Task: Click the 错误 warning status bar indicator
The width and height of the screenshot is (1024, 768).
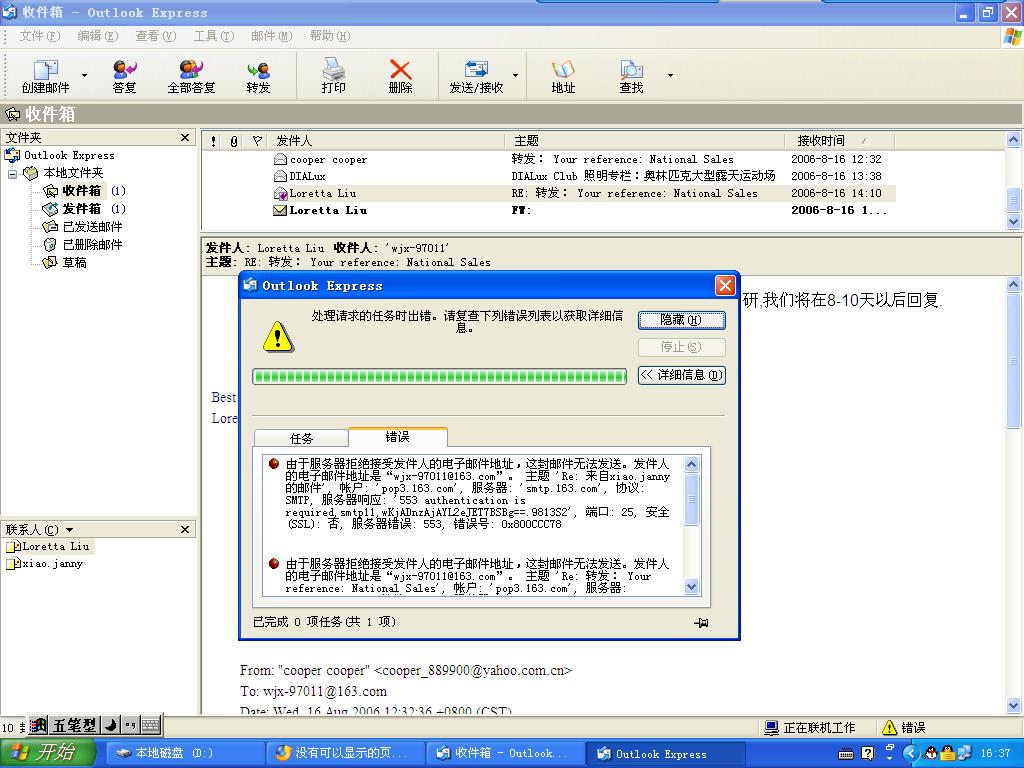Action: click(x=904, y=728)
